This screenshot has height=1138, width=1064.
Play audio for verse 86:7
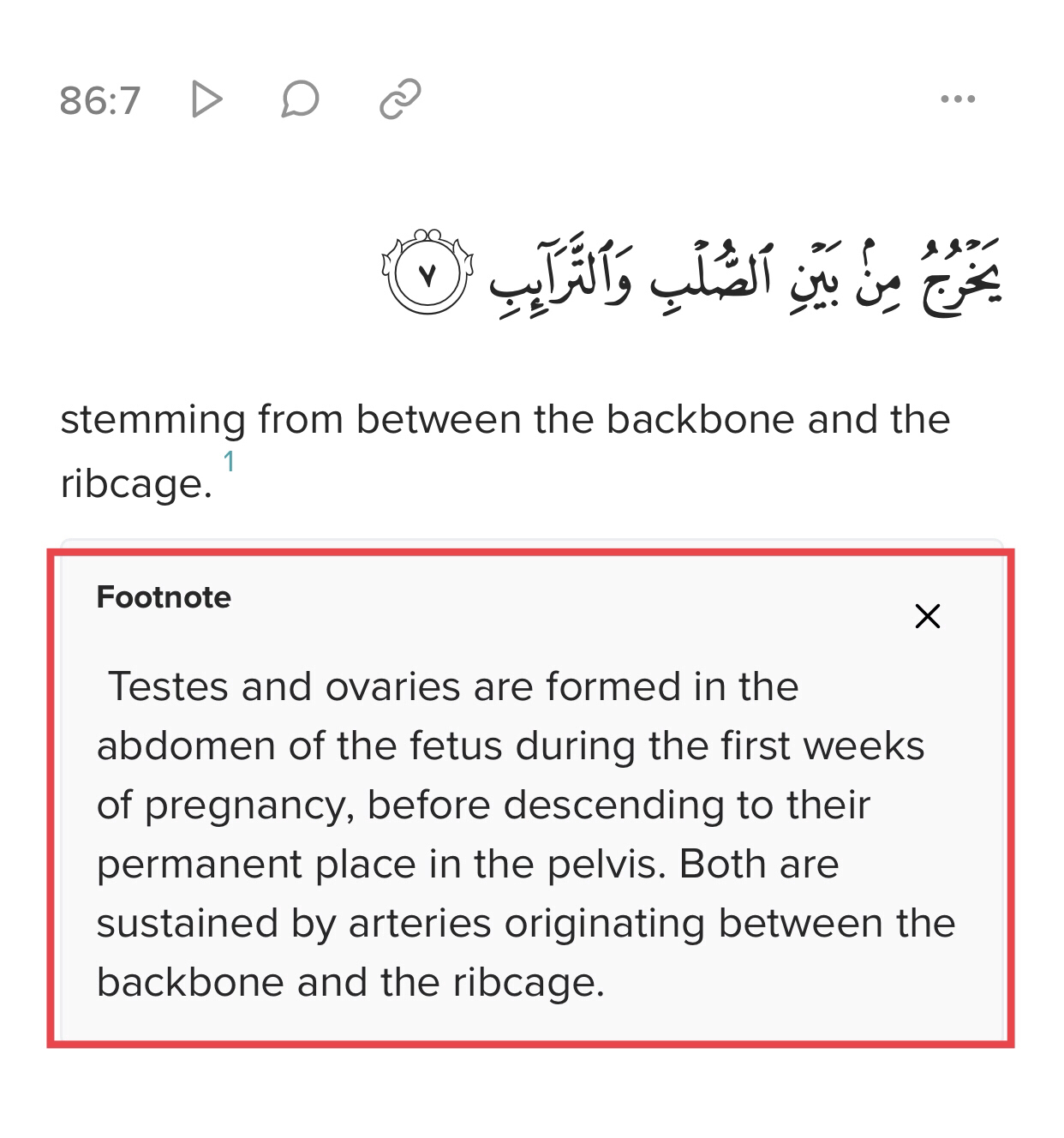click(x=206, y=99)
